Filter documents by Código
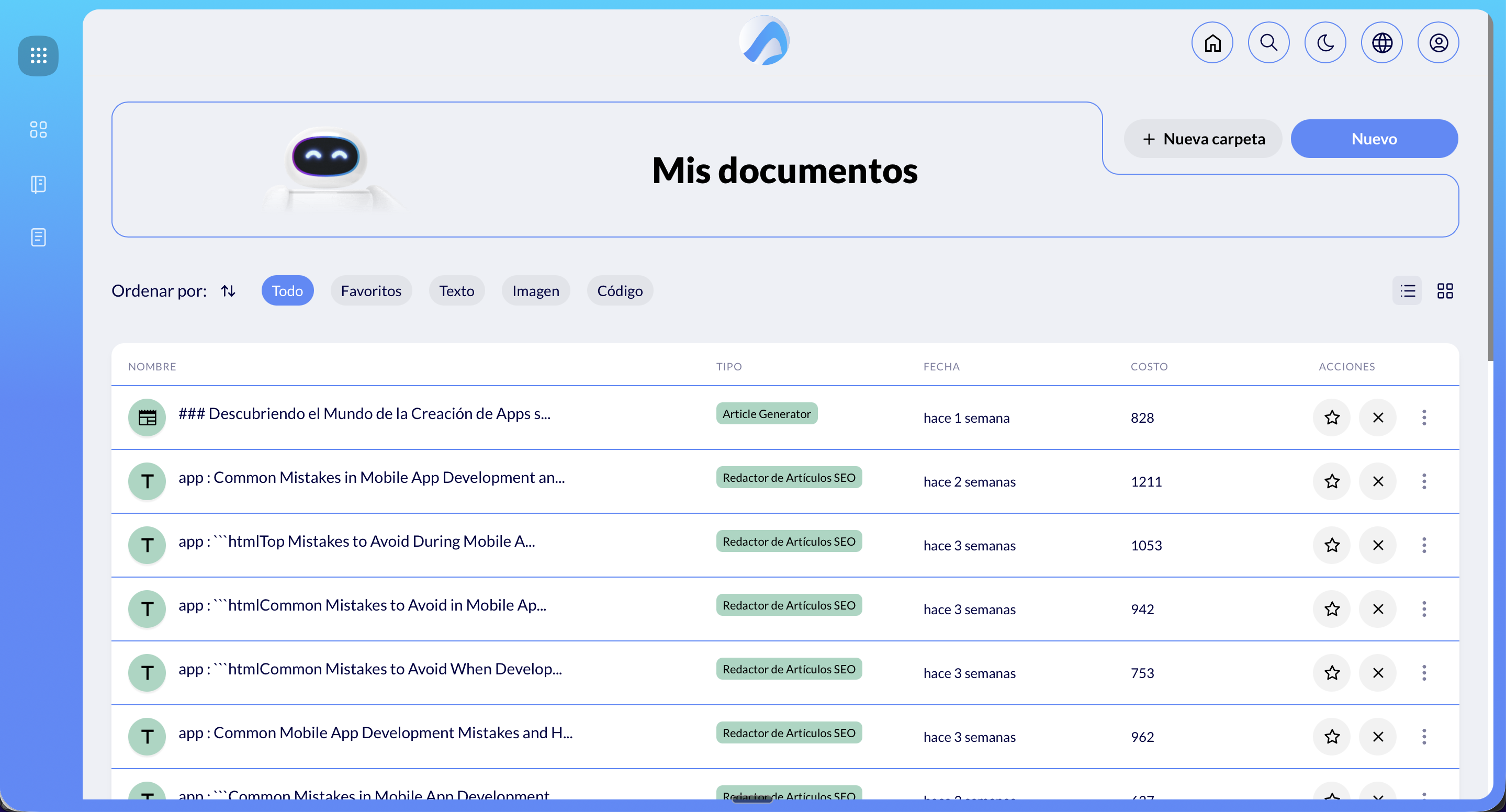Screen dimensions: 1506x812 point(619,290)
